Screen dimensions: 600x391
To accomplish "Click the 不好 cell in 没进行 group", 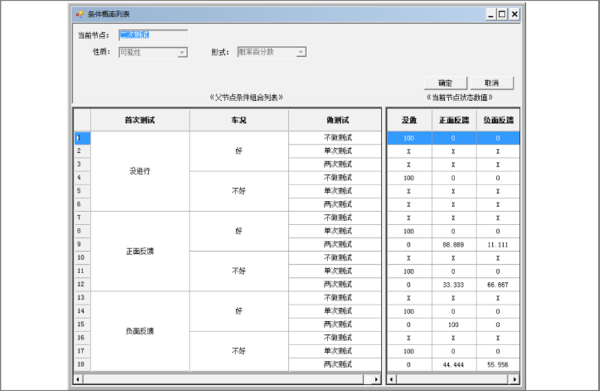I will 239,191.
